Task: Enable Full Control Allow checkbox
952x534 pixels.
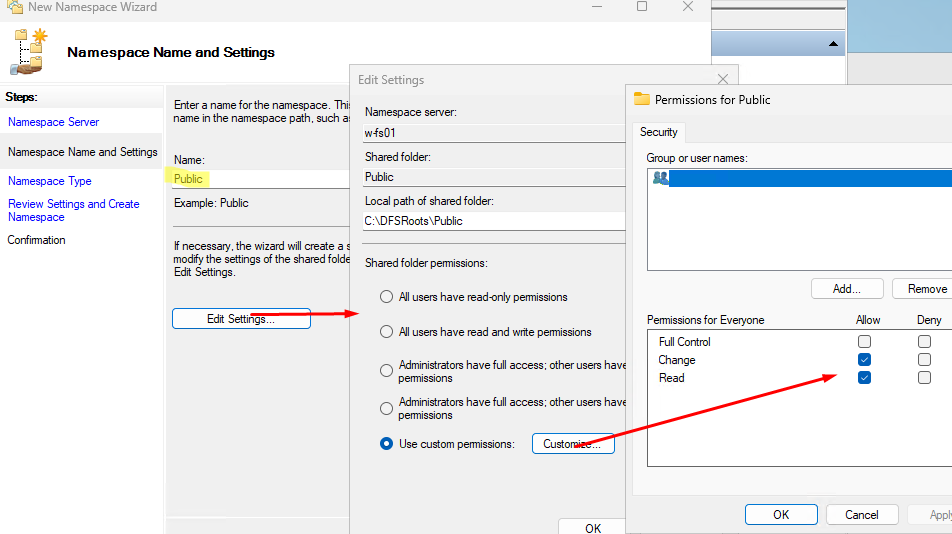Action: 864,342
